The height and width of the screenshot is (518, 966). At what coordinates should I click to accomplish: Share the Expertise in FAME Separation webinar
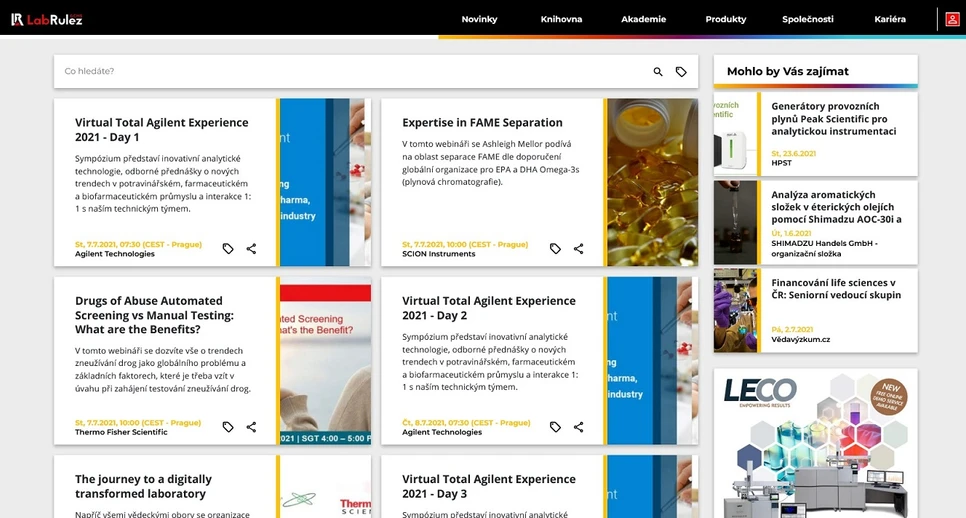578,249
